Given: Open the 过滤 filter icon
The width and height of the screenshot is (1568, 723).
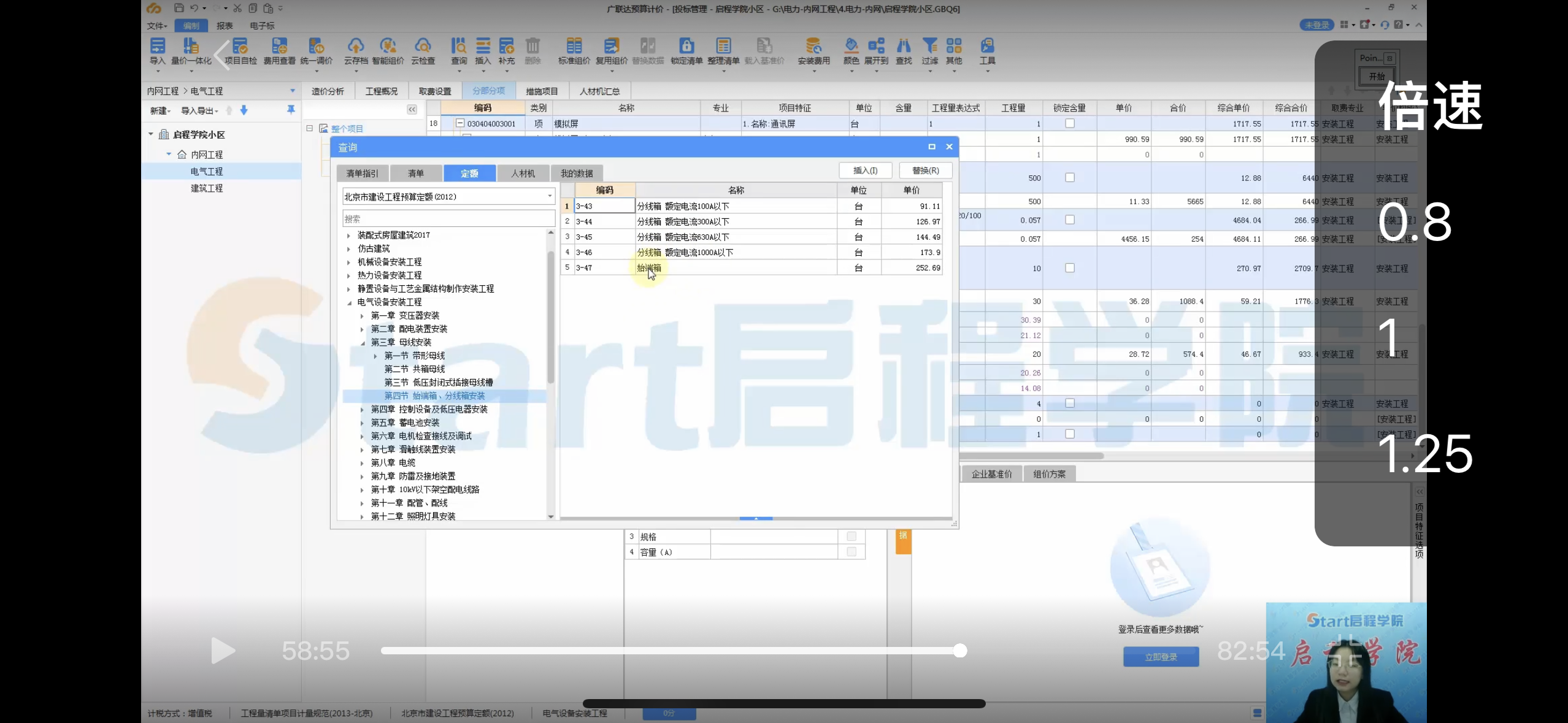Looking at the screenshot, I should pos(930,51).
